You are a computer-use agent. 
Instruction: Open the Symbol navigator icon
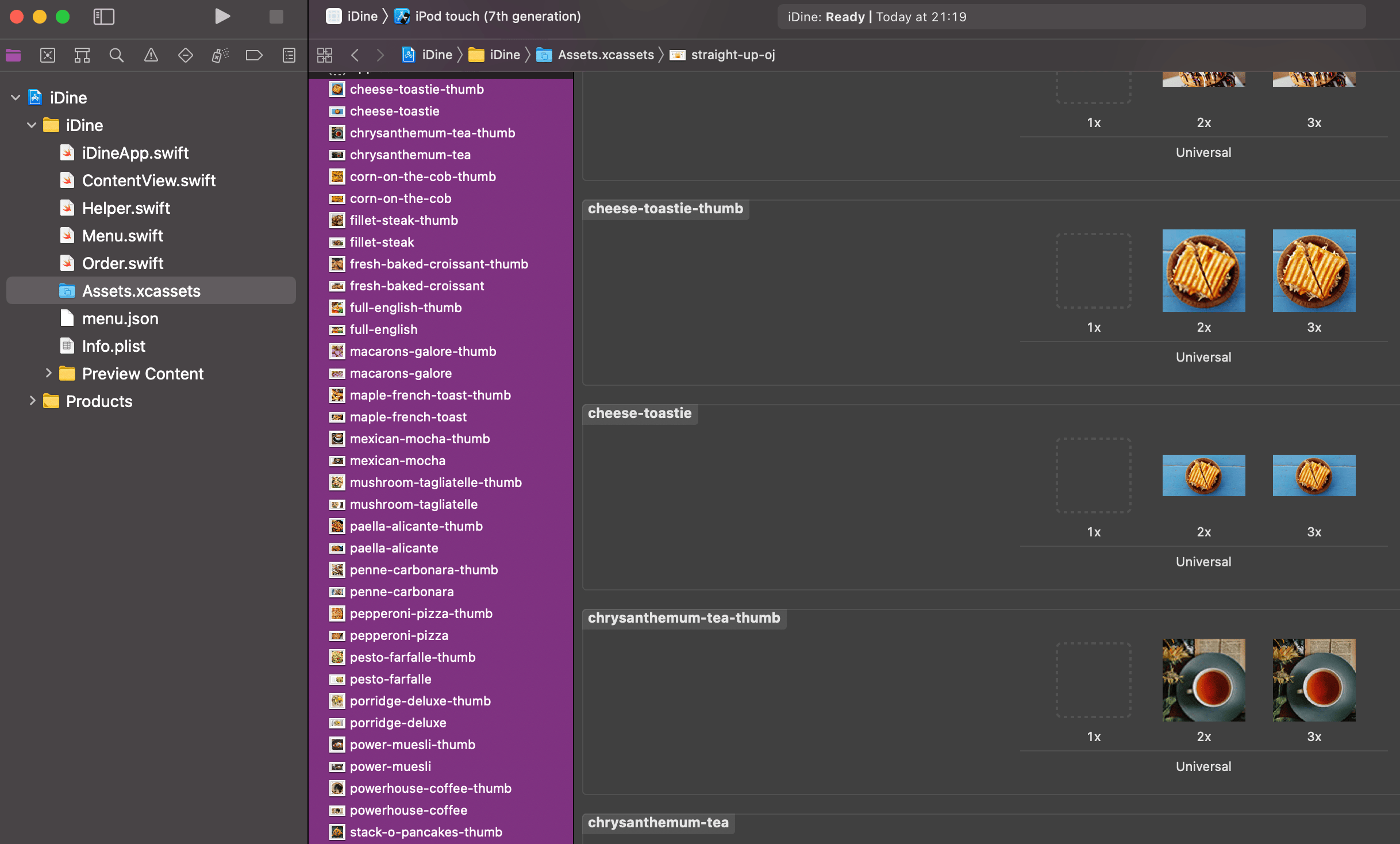[x=82, y=55]
